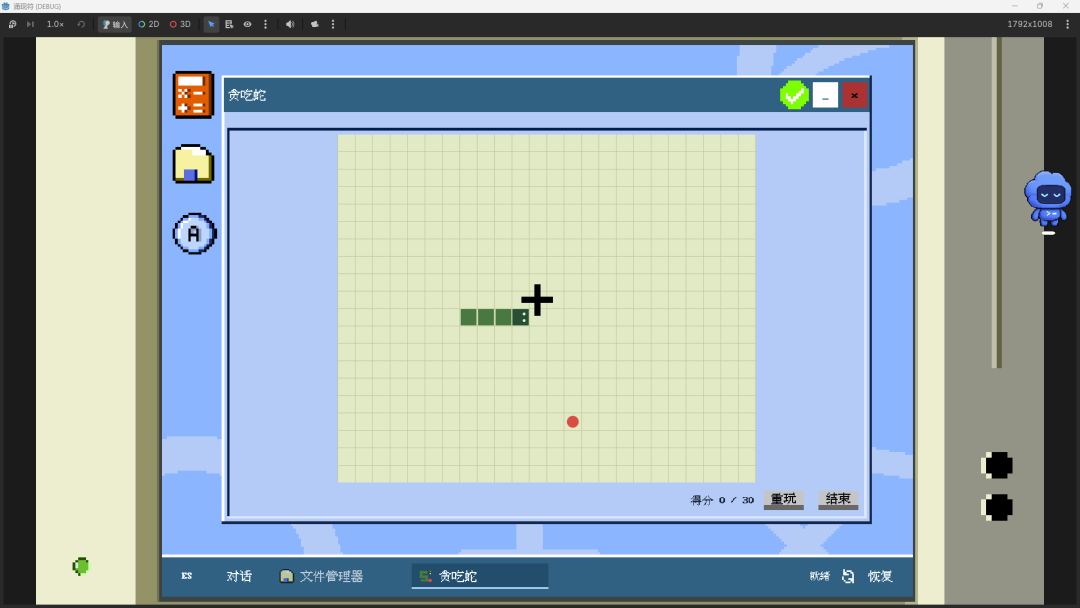Click the 就绪 status text in the taskbar
1080x608 pixels.
click(820, 576)
